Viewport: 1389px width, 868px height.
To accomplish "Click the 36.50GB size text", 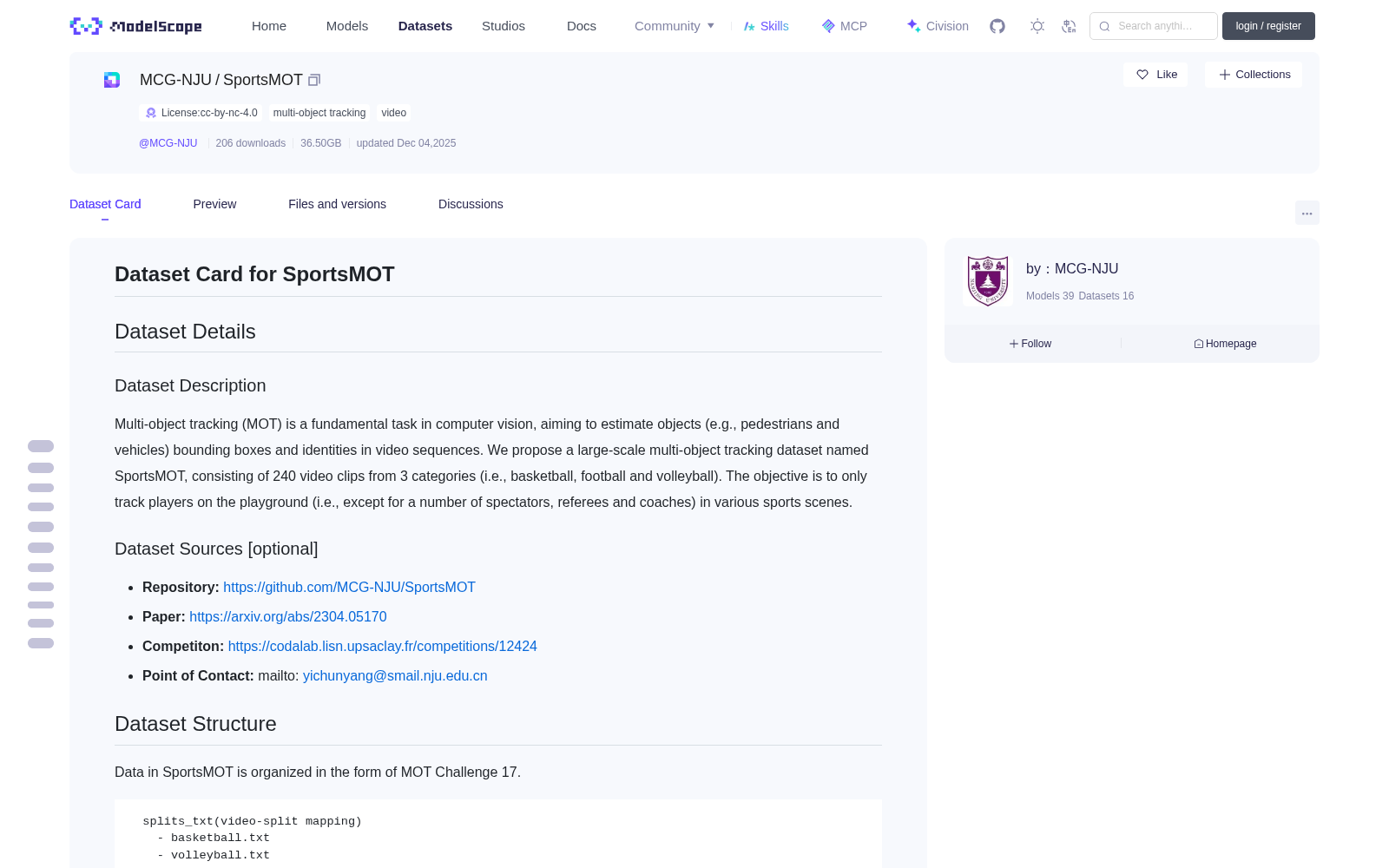I will (x=321, y=143).
